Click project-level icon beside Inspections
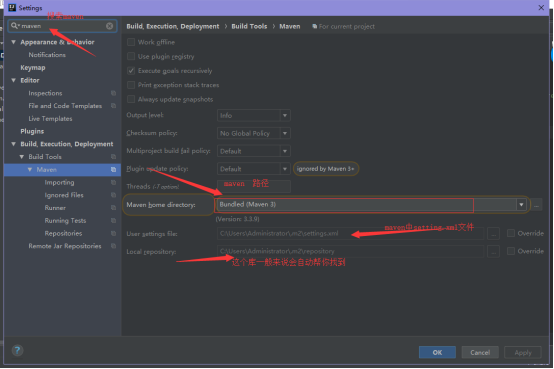 point(113,93)
